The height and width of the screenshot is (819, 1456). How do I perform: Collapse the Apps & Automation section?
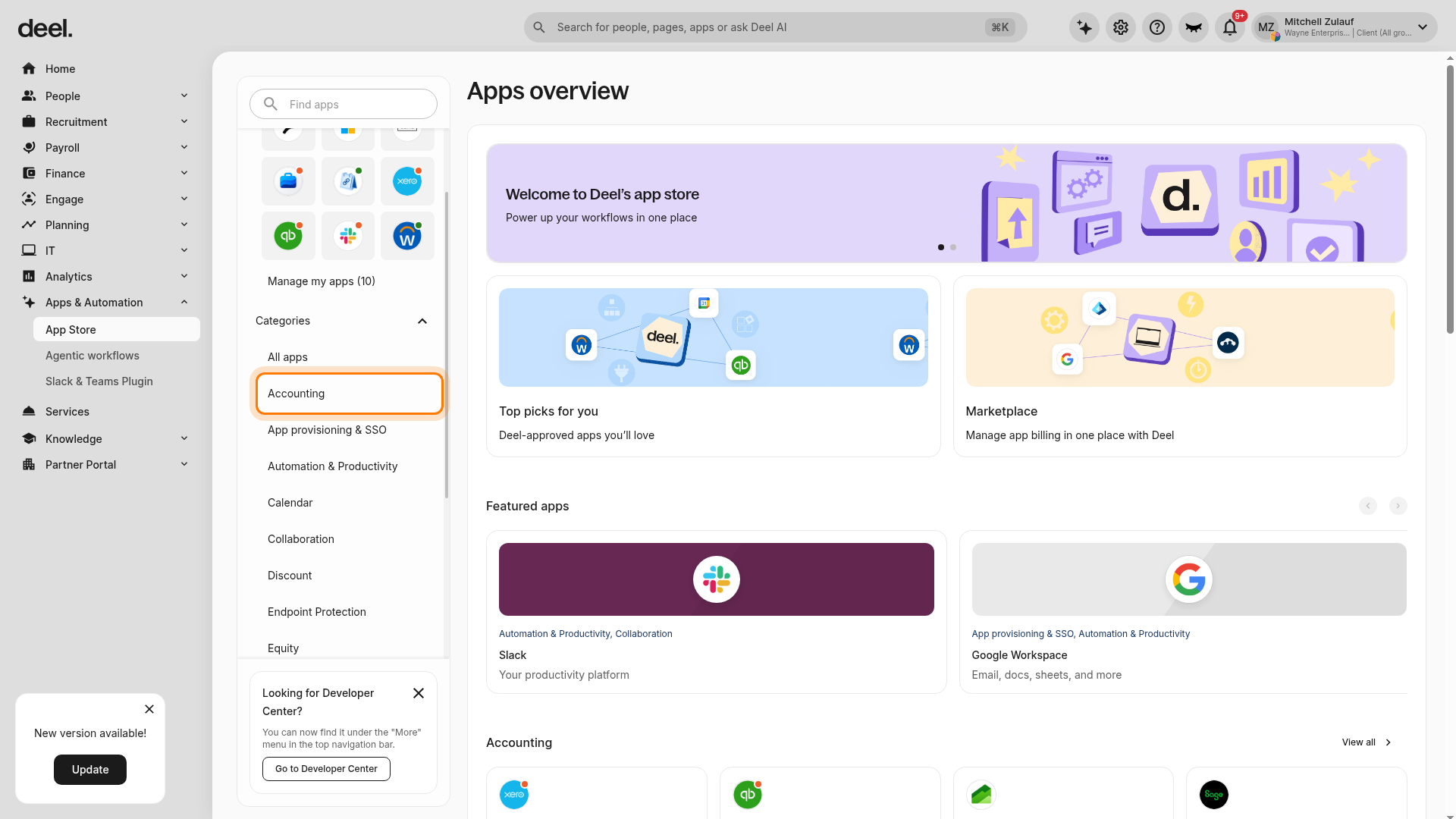[x=184, y=302]
